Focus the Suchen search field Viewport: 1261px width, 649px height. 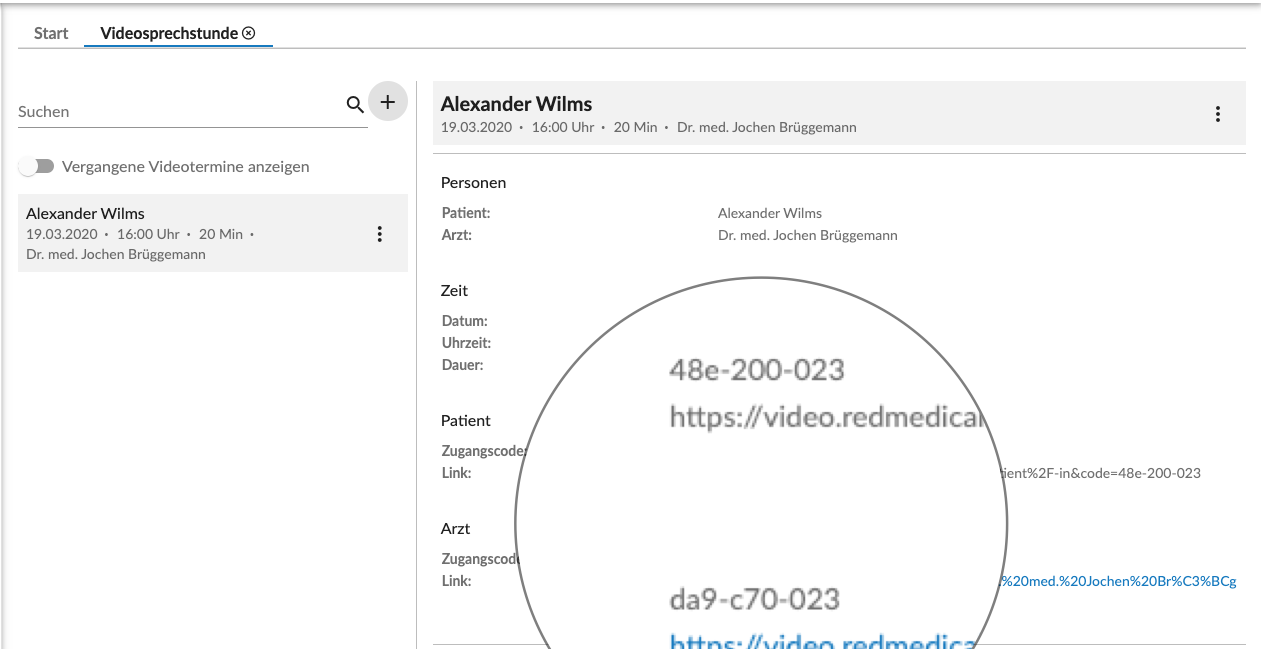pyautogui.click(x=180, y=112)
